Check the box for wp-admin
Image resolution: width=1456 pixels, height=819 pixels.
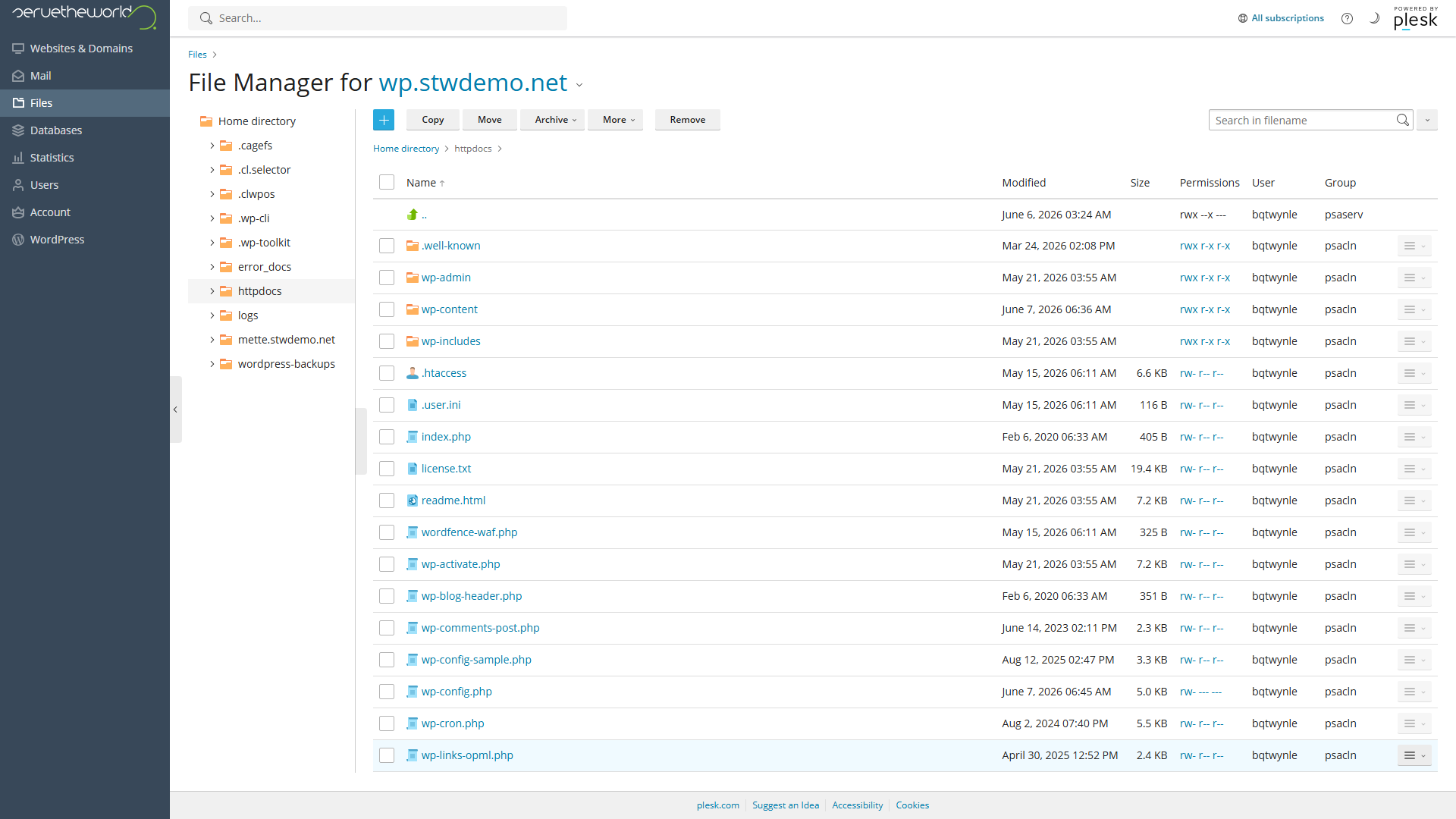pyautogui.click(x=387, y=278)
